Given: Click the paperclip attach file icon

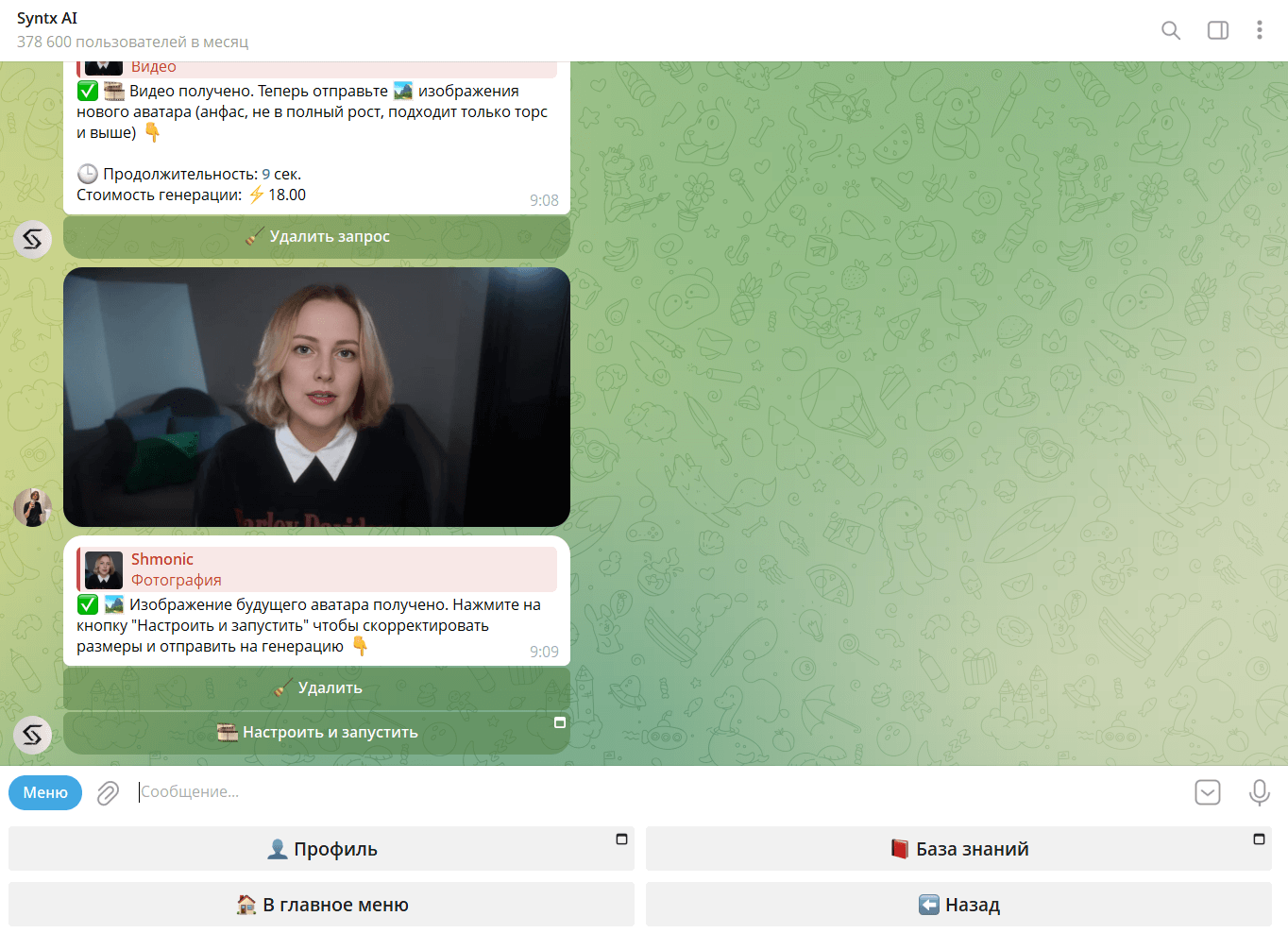Looking at the screenshot, I should [109, 792].
